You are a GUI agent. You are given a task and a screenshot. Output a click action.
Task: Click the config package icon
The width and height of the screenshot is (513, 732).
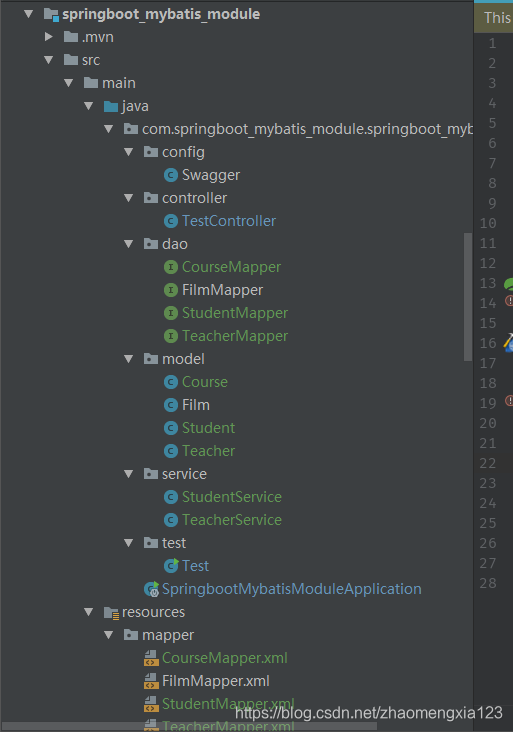[x=151, y=152]
